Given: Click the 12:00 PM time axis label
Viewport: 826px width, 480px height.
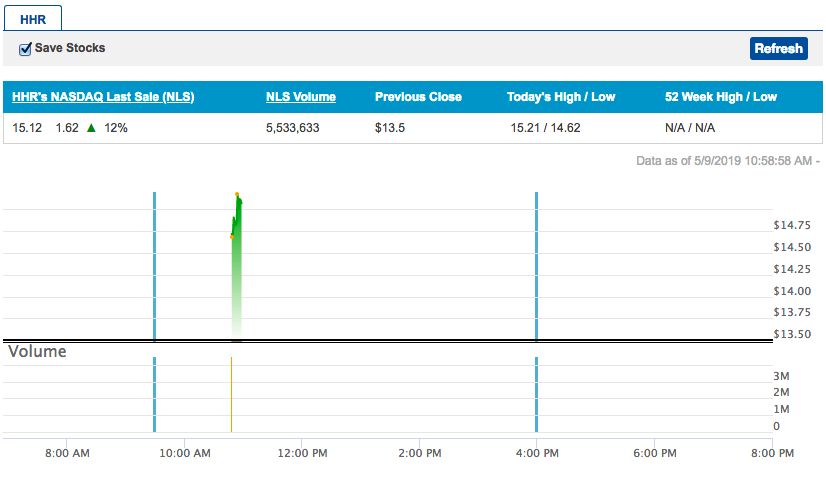Looking at the screenshot, I should [302, 453].
